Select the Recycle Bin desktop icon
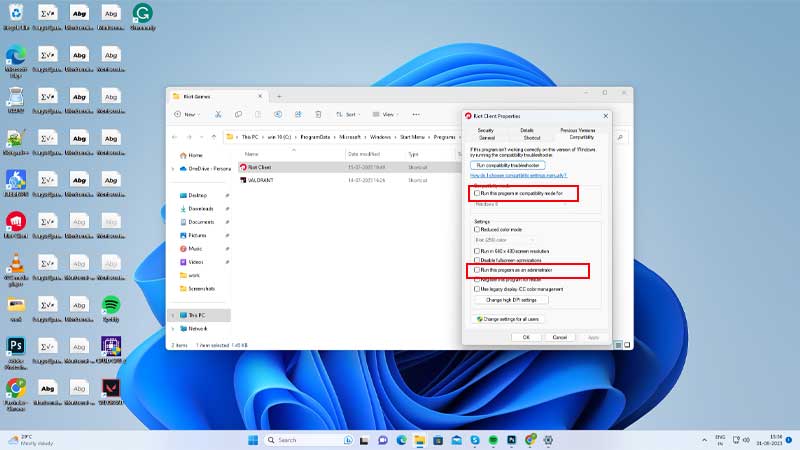Image resolution: width=800 pixels, height=450 pixels. (16, 17)
